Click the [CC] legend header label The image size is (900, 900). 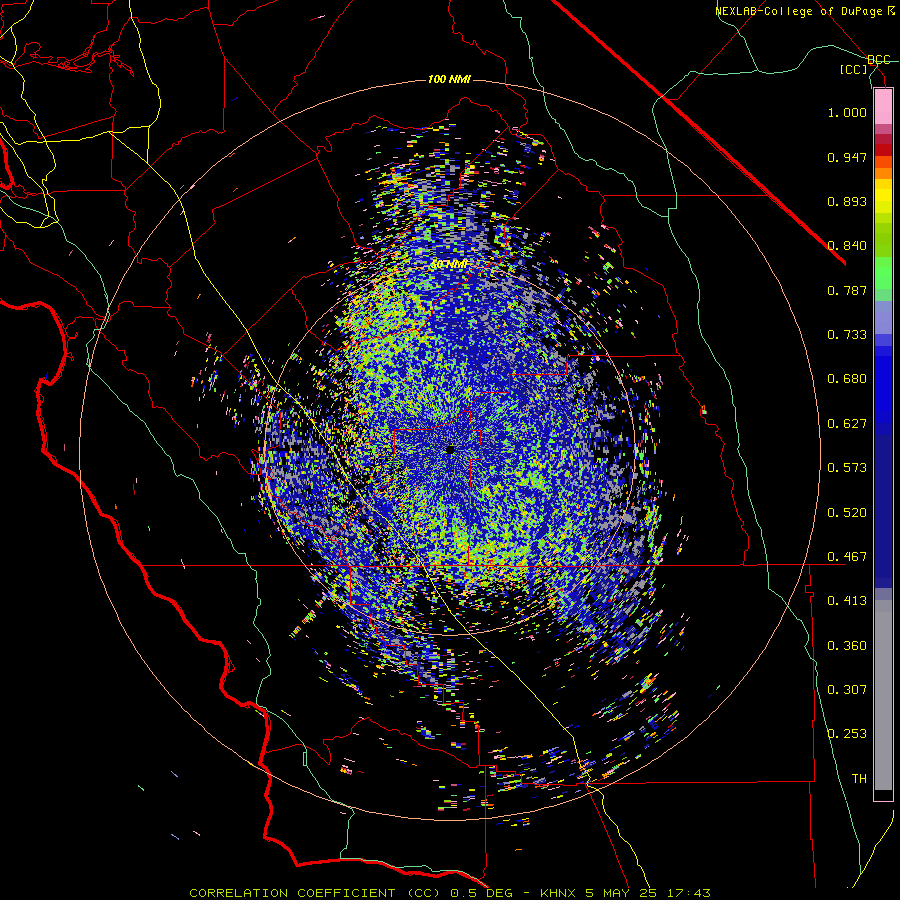point(854,69)
